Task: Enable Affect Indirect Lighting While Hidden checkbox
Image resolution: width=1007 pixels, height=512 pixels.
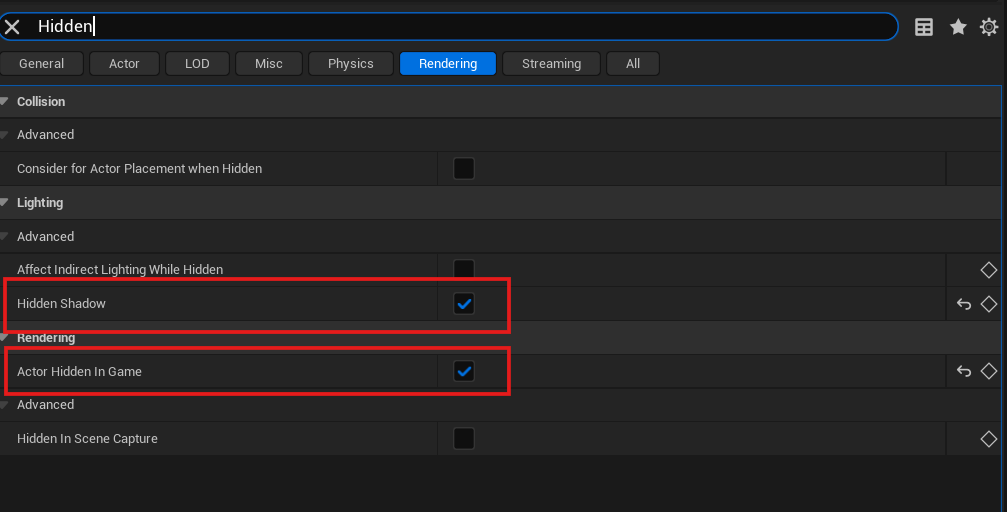Action: 464,269
